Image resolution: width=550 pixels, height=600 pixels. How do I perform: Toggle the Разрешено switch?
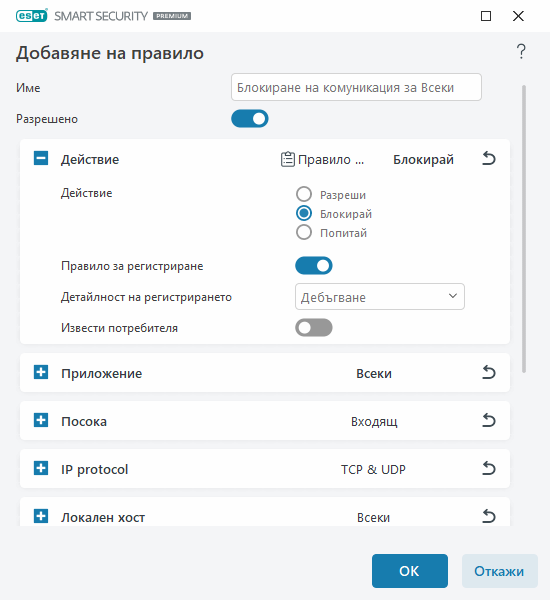coord(250,119)
